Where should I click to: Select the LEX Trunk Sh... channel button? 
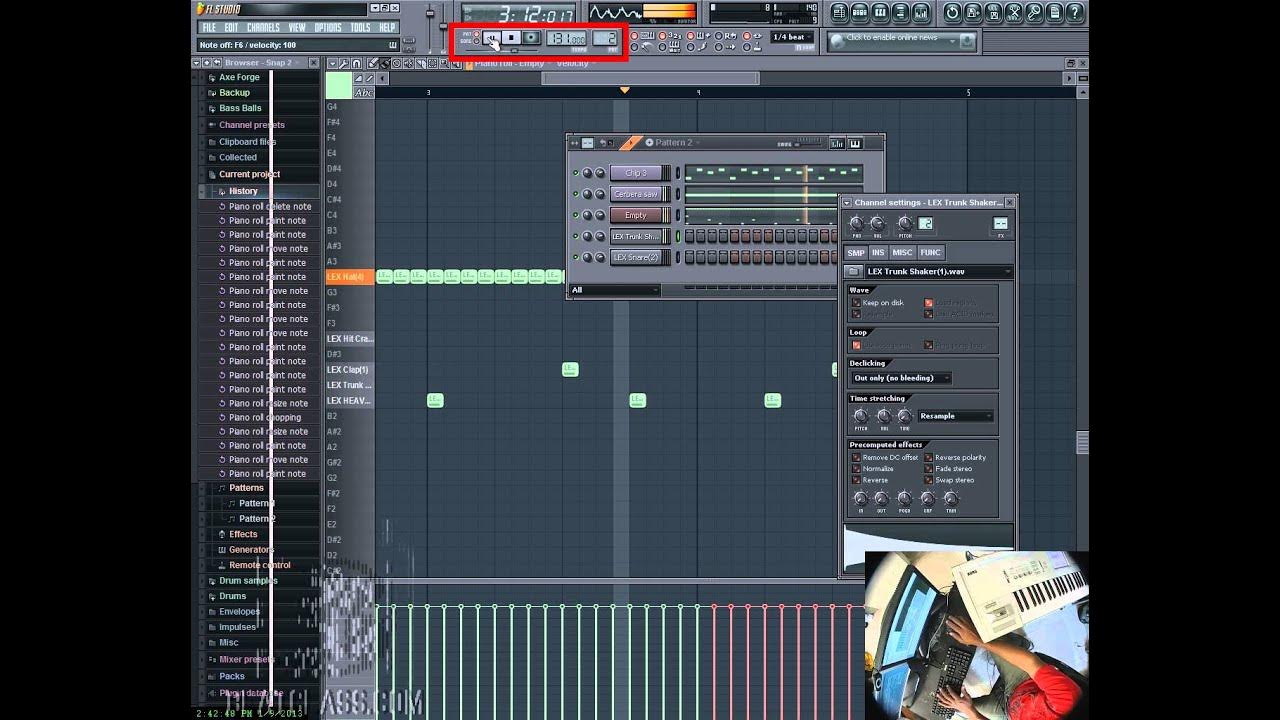pos(636,236)
